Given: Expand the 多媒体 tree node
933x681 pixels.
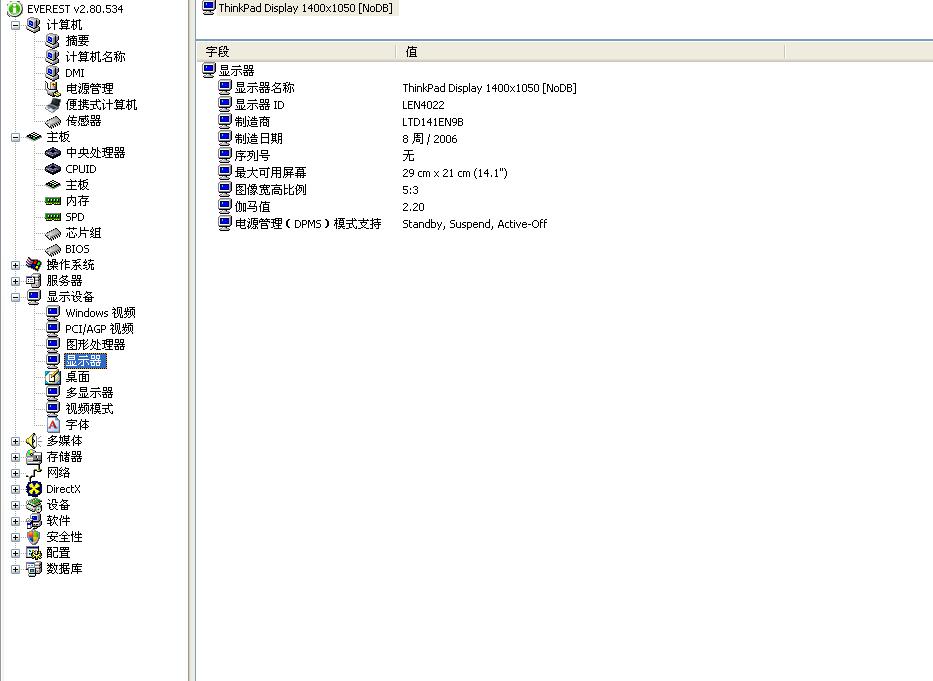Looking at the screenshot, I should pyautogui.click(x=15, y=441).
